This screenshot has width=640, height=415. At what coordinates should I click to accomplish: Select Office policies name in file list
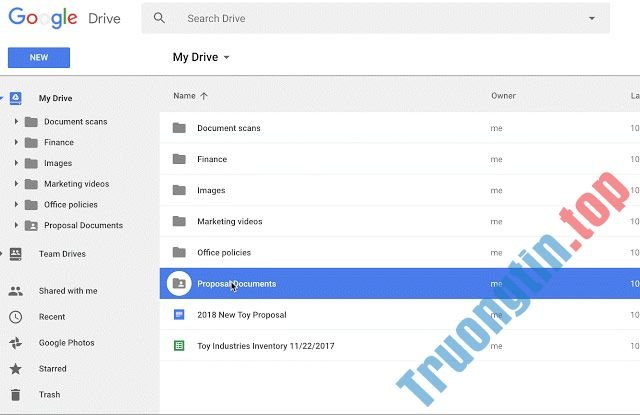pyautogui.click(x=224, y=253)
